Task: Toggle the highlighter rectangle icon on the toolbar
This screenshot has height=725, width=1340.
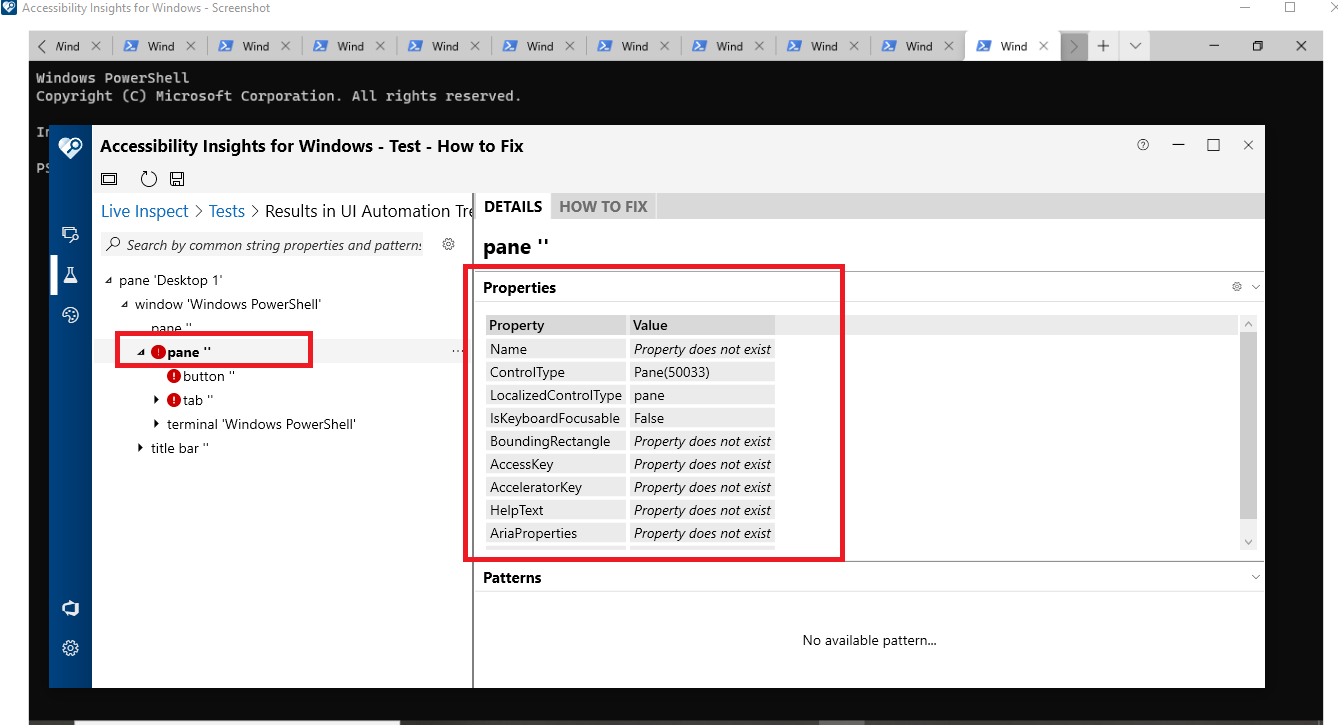Action: (109, 178)
